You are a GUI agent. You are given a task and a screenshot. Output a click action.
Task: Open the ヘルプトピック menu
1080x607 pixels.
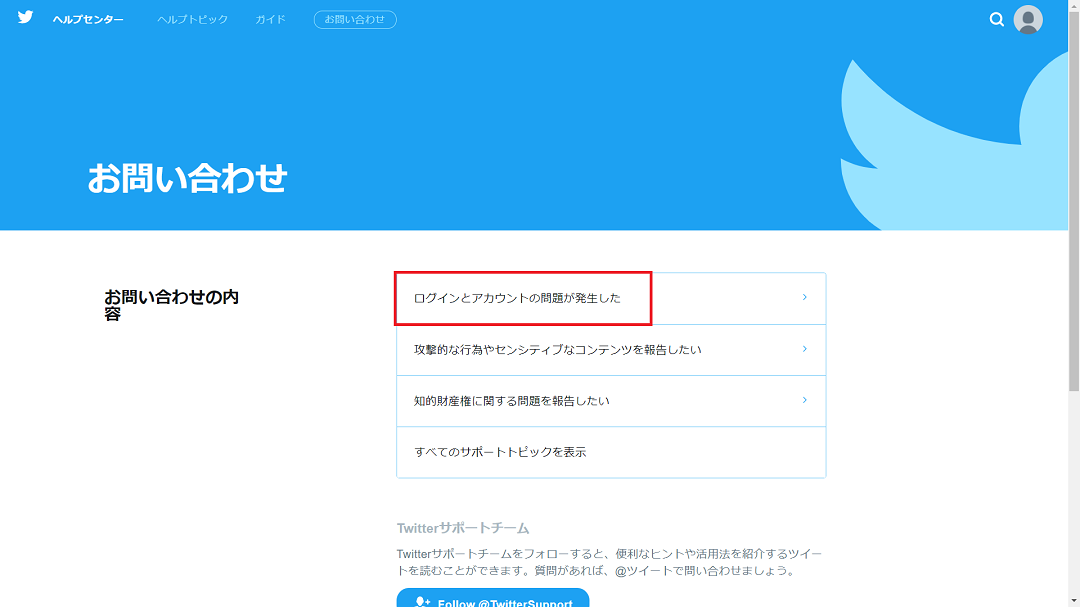192,20
